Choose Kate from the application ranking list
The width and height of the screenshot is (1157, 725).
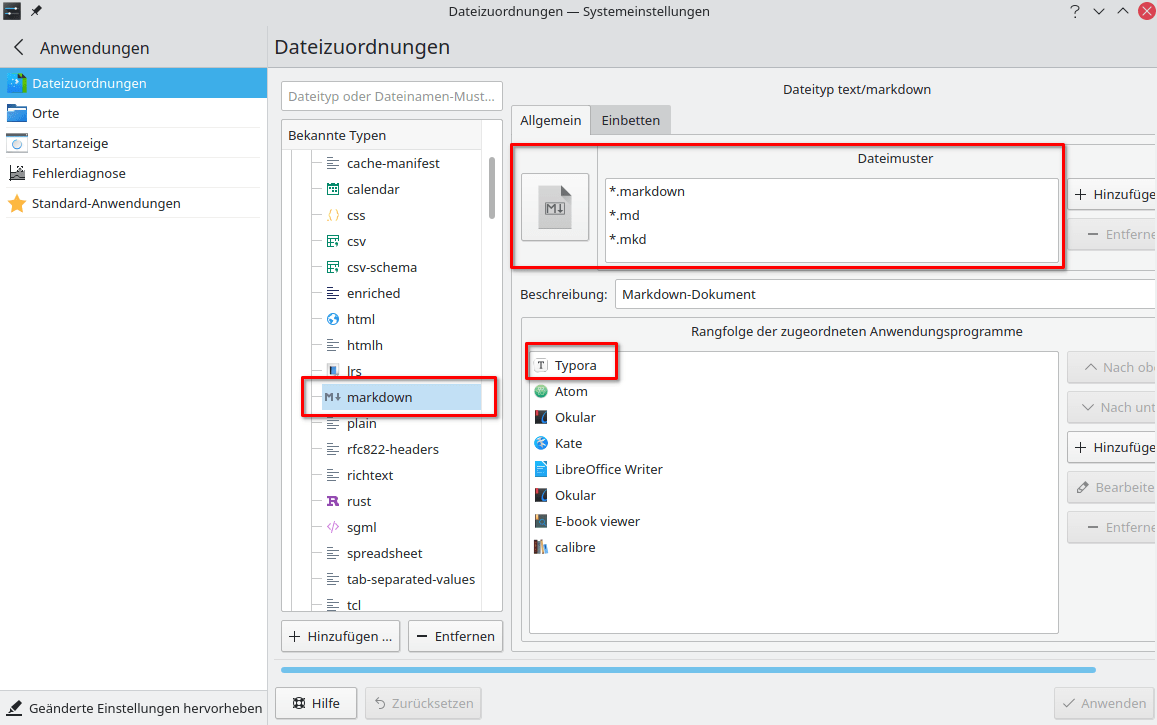coord(568,443)
